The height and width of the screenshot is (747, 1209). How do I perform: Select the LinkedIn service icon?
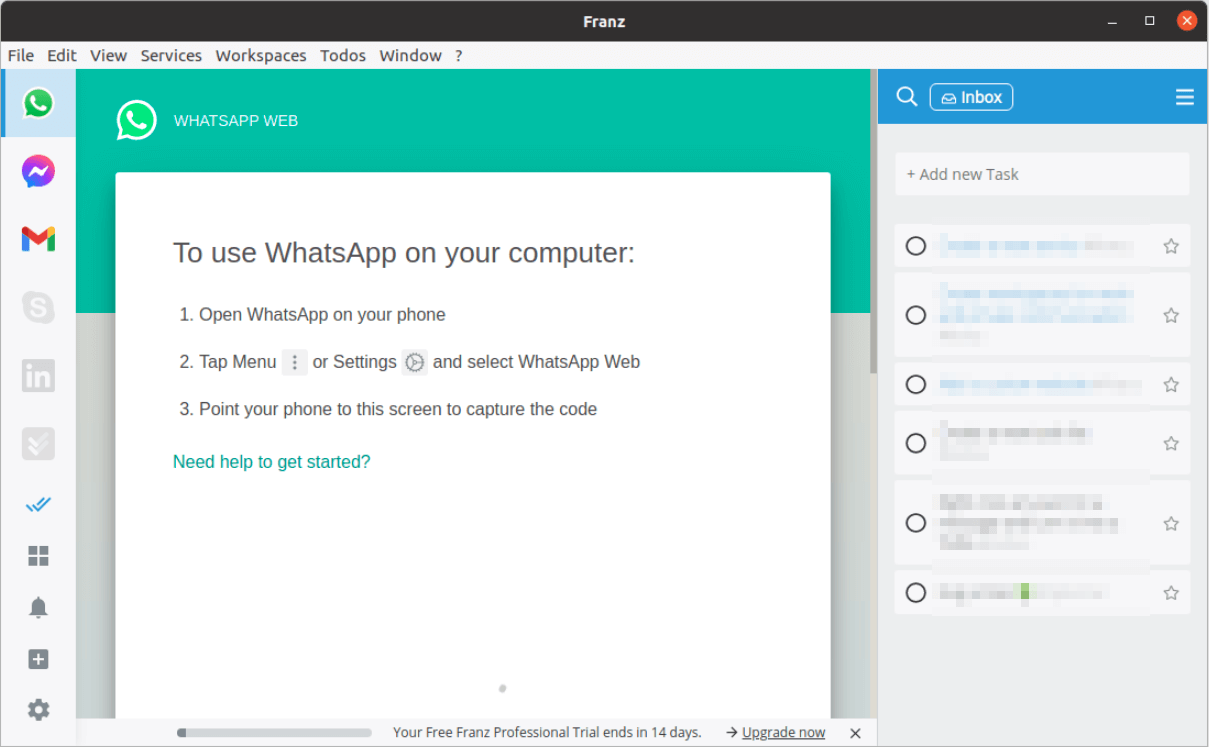click(38, 375)
